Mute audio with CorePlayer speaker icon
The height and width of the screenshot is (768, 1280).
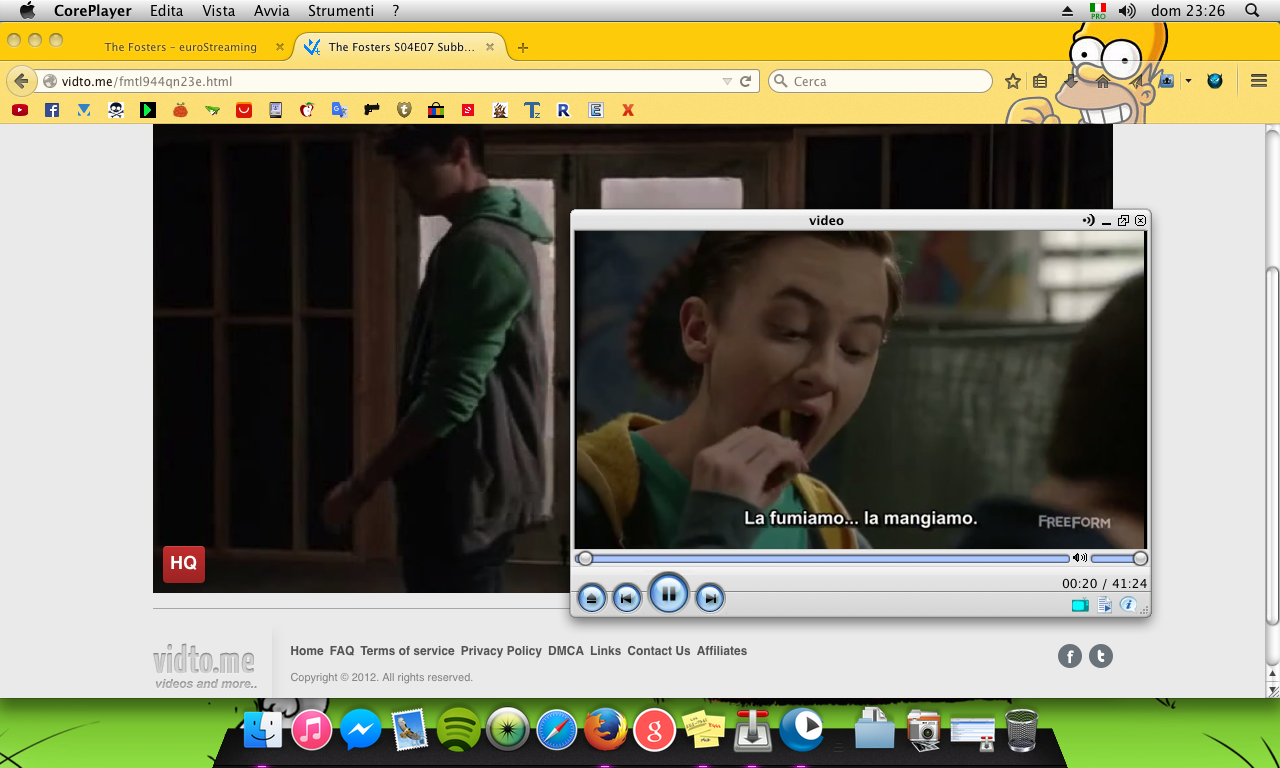pyautogui.click(x=1080, y=558)
